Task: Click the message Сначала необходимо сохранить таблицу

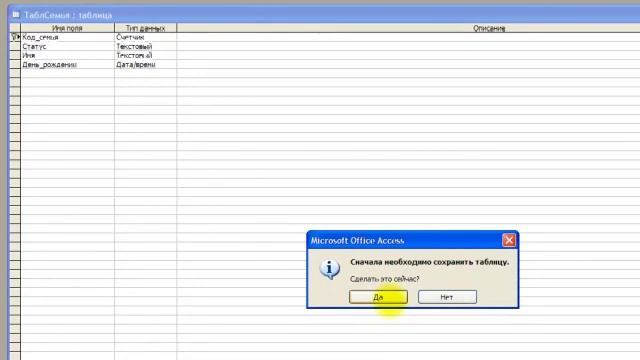Action: tap(429, 262)
